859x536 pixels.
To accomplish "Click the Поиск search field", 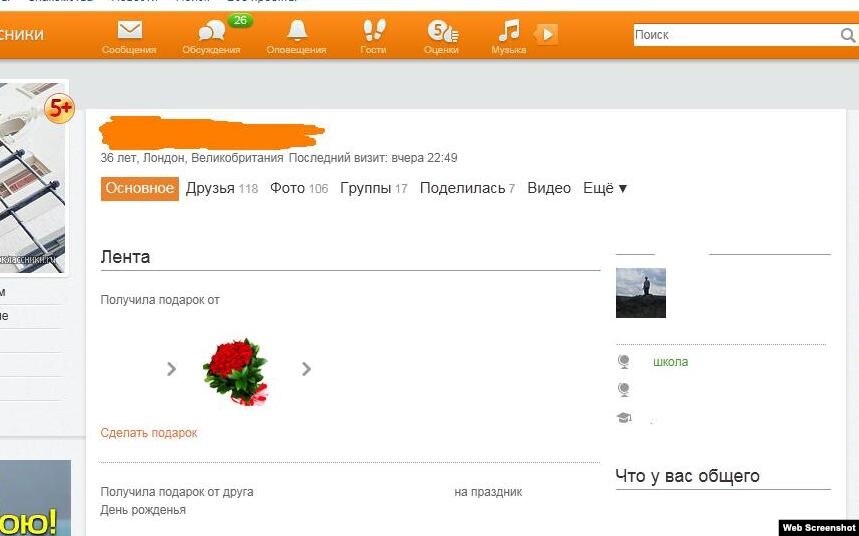I will click(x=736, y=35).
